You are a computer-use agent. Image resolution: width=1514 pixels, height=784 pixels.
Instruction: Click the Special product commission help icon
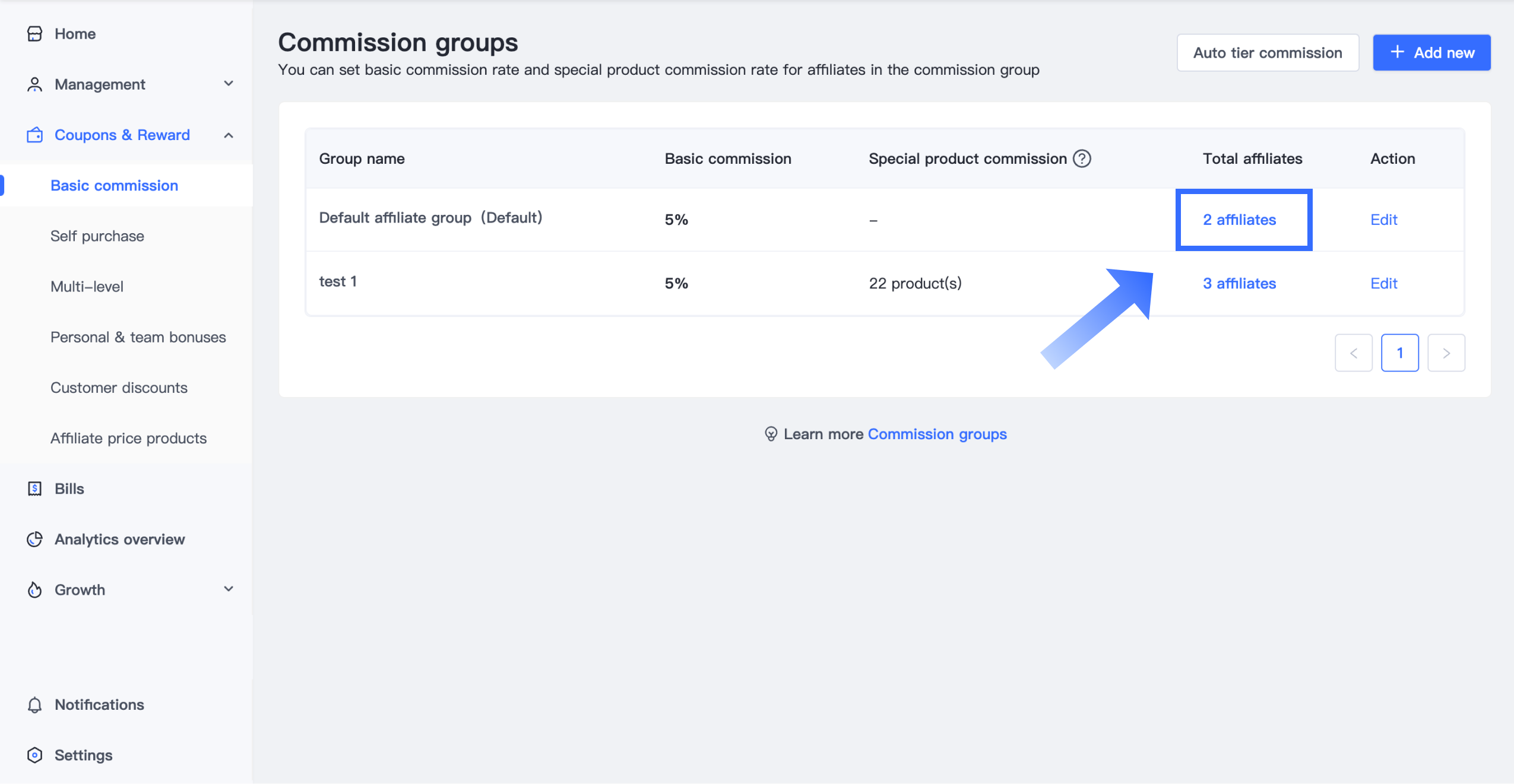click(1082, 158)
